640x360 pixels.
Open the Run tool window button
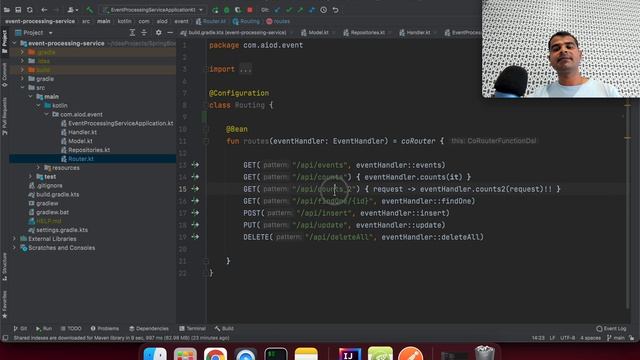[44, 329]
